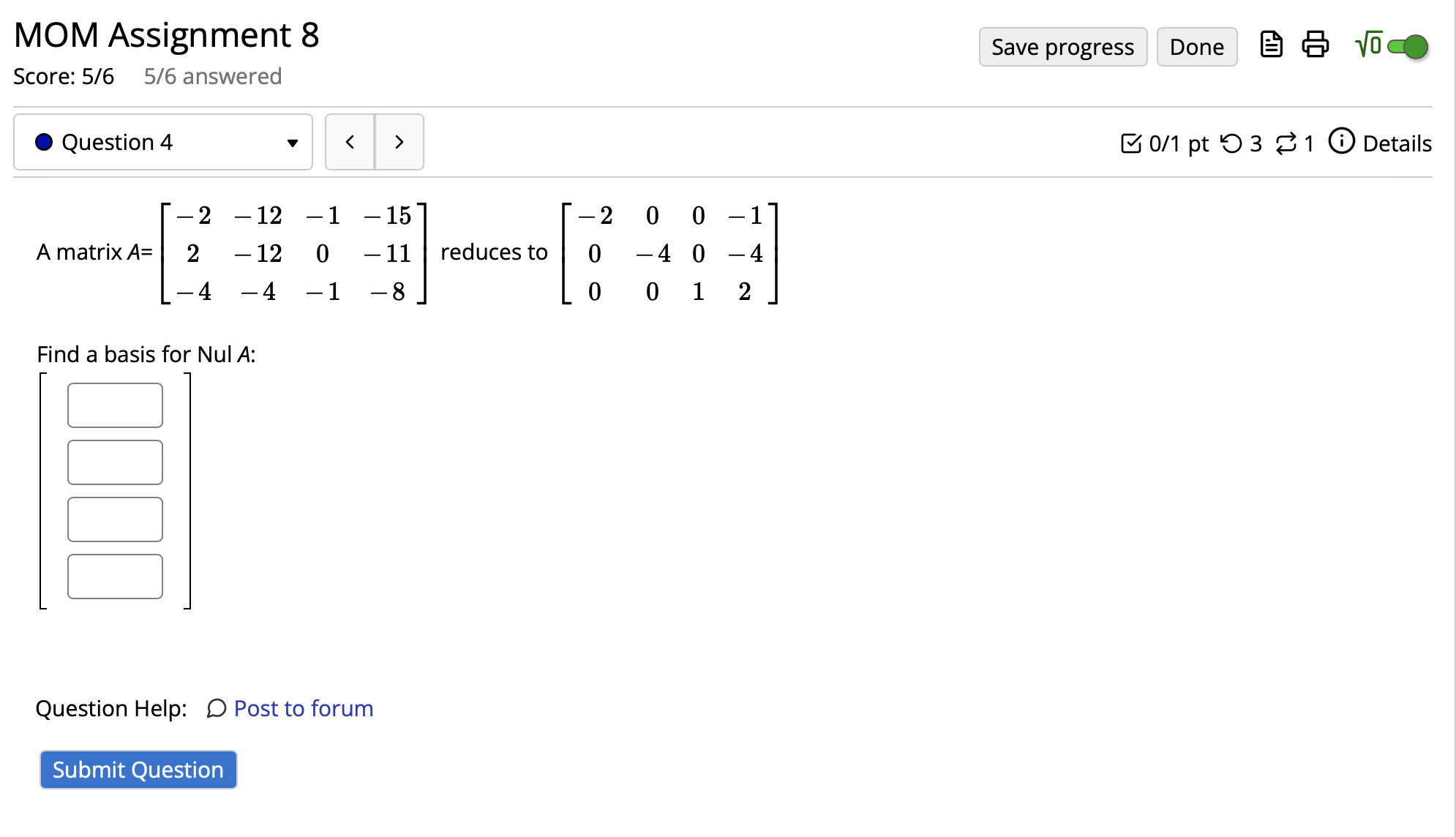Click the speech bubble forum icon
Viewport: 1456px width, 837px height.
click(215, 708)
